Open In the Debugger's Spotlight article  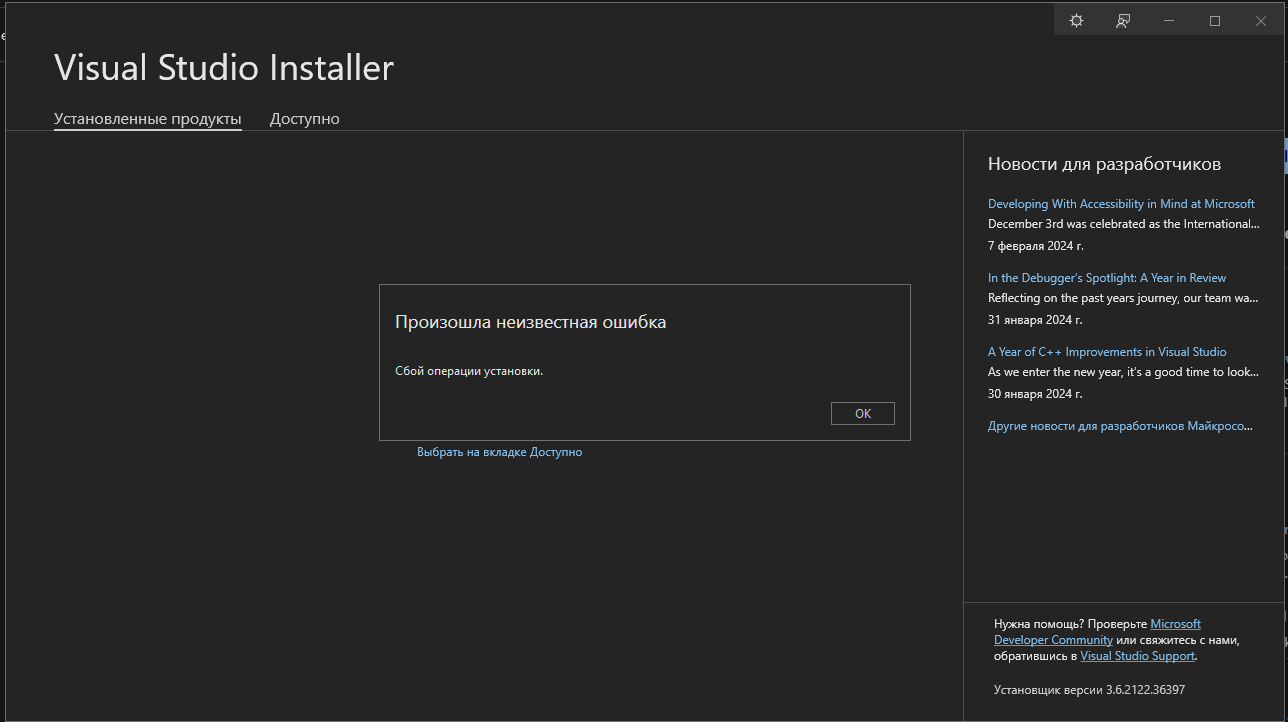coord(1107,278)
